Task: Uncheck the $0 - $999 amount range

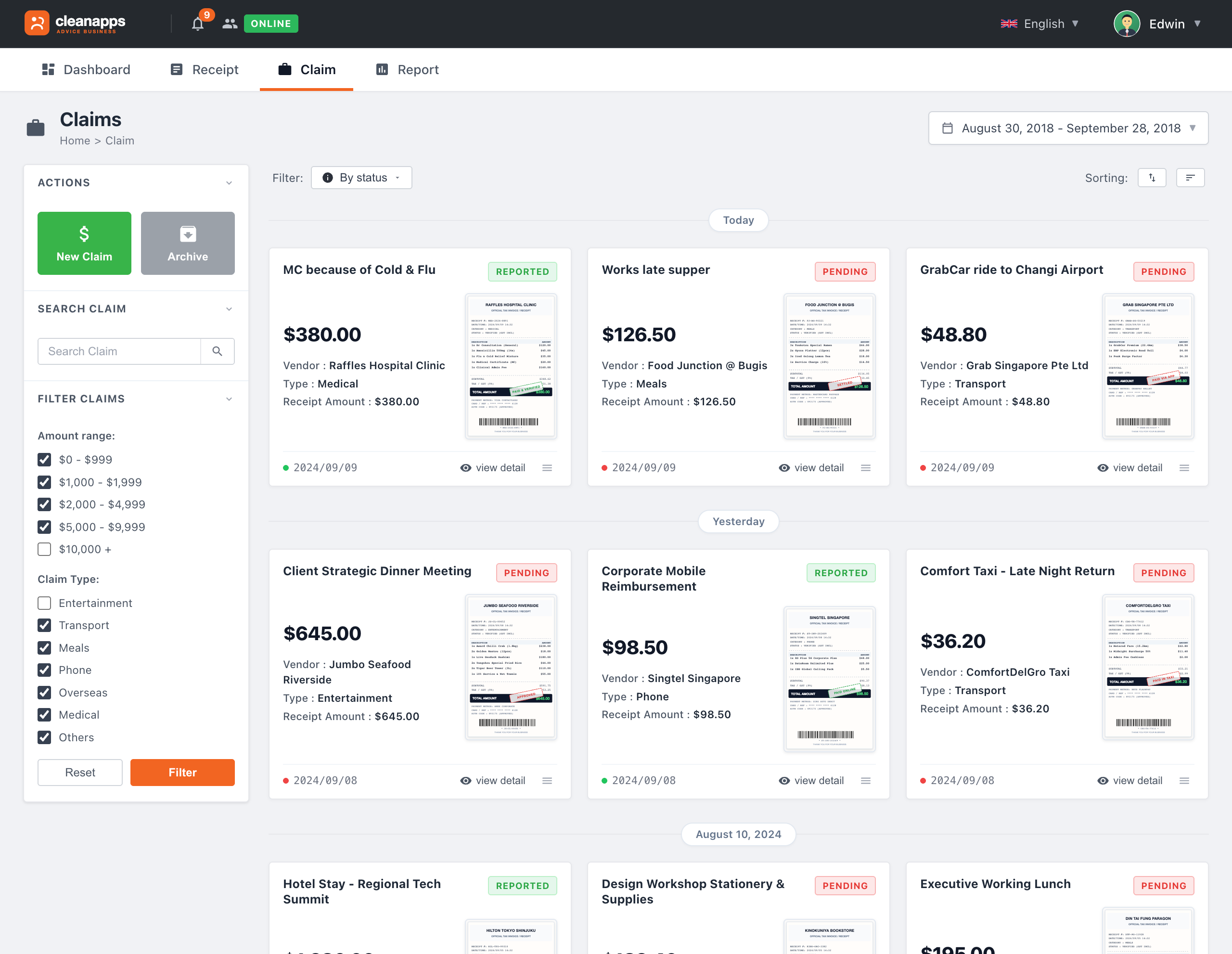Action: point(44,460)
